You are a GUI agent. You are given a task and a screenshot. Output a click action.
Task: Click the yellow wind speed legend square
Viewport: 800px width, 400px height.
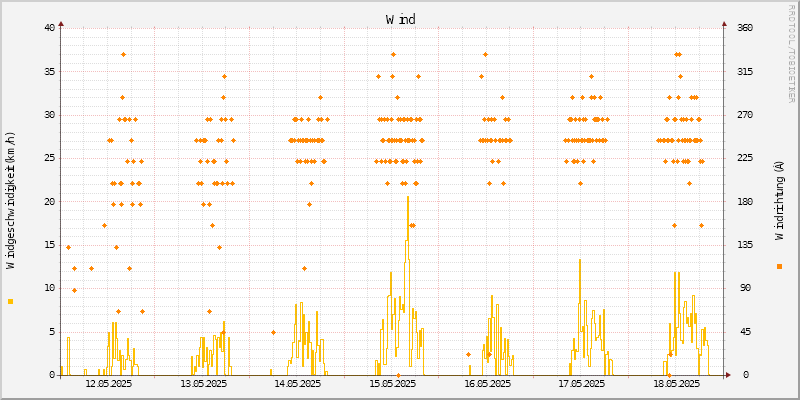coord(11,301)
